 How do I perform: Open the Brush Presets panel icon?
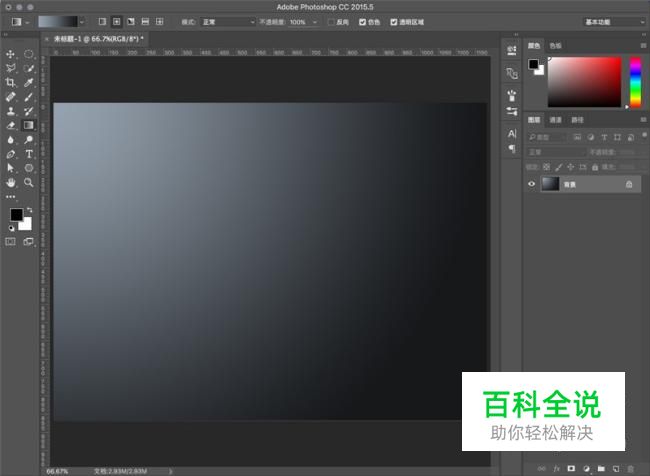512,111
